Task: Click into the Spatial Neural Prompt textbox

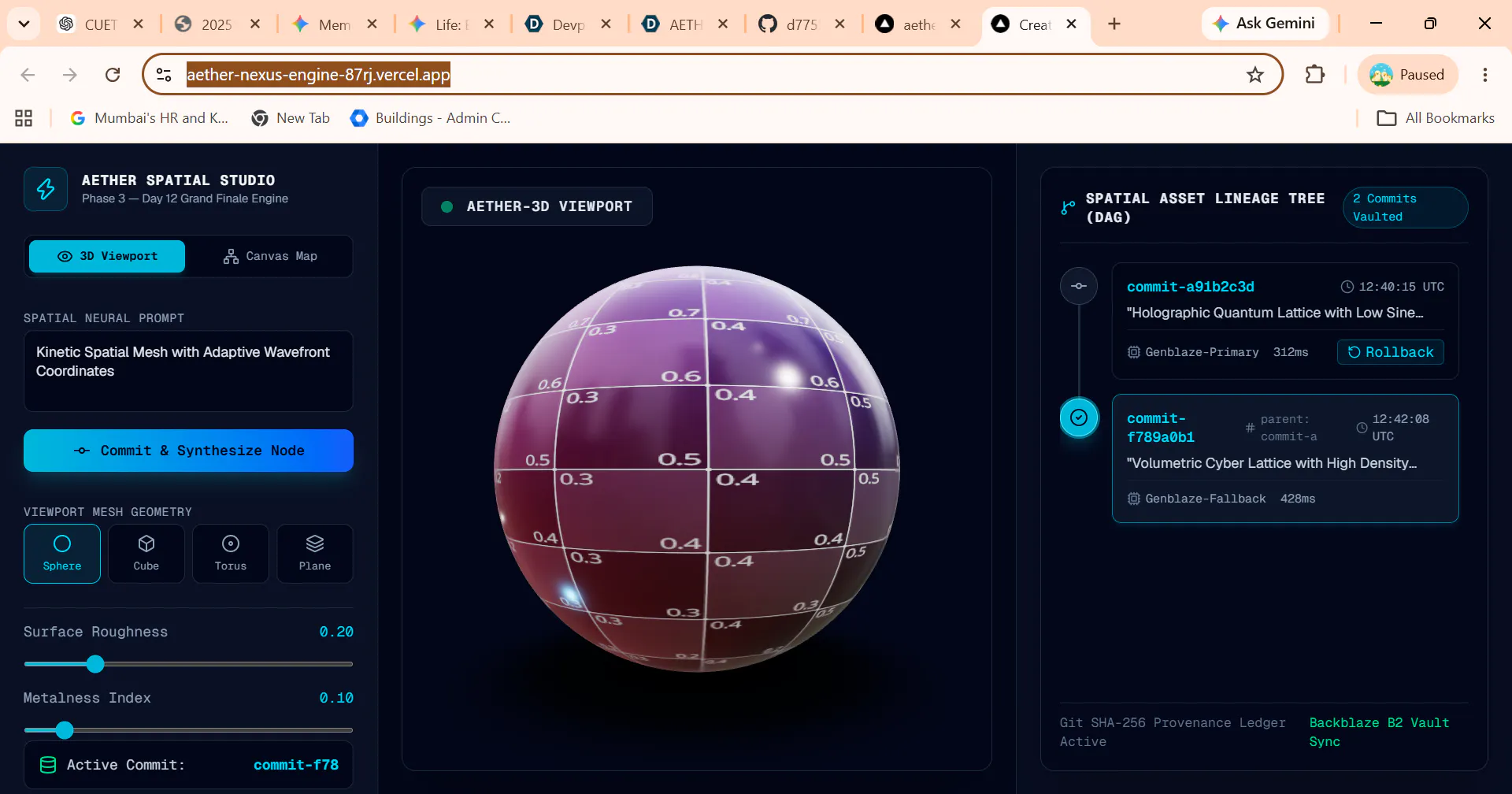Action: (188, 371)
